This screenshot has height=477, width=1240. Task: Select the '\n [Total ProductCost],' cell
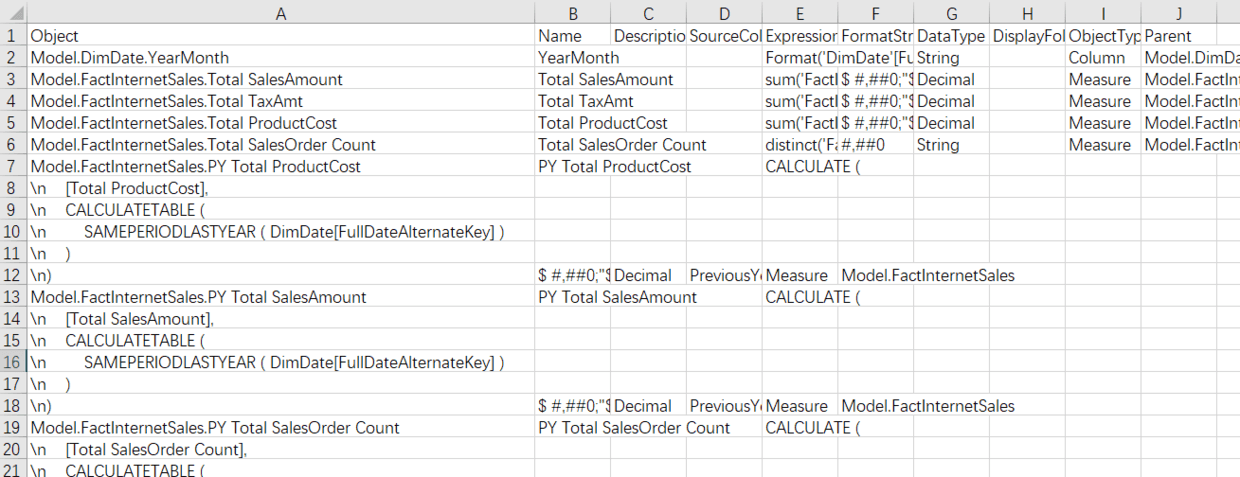pyautogui.click(x=280, y=188)
